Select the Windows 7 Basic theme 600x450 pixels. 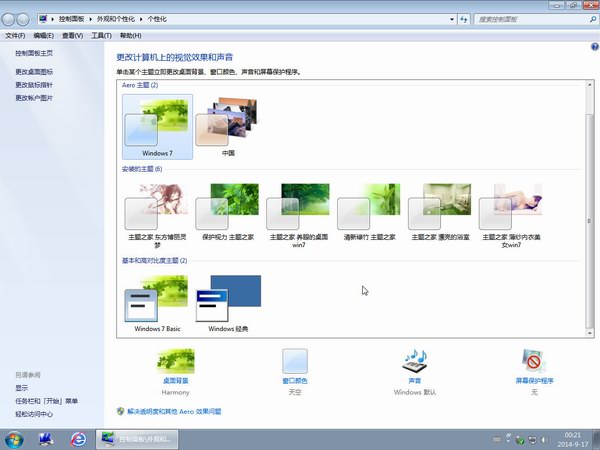(x=157, y=303)
